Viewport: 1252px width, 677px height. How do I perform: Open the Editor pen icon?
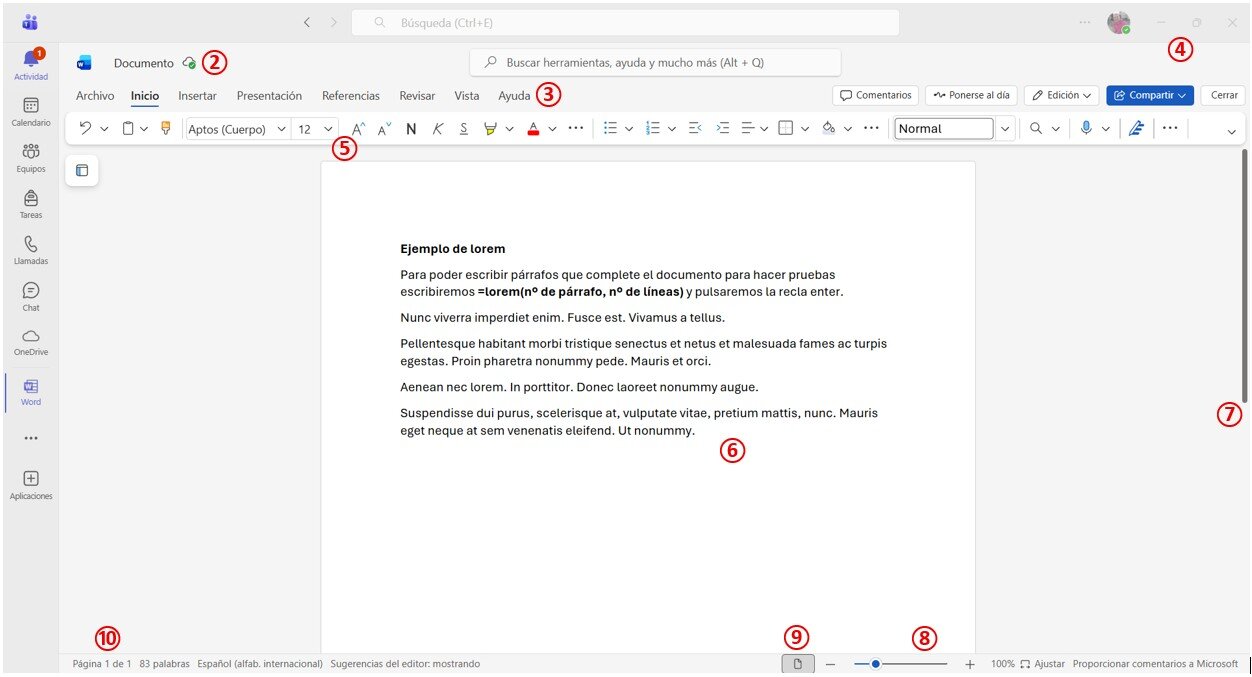point(1135,128)
